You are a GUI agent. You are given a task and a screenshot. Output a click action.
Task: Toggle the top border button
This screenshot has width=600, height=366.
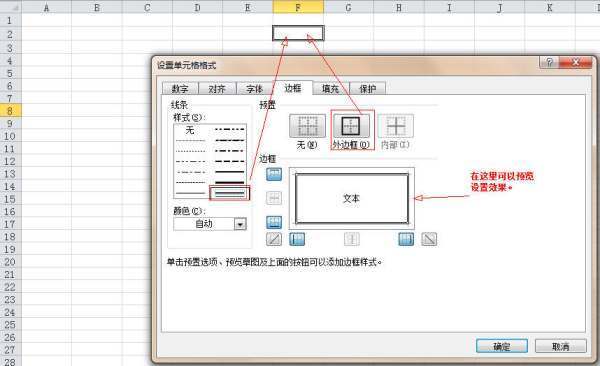tap(274, 174)
